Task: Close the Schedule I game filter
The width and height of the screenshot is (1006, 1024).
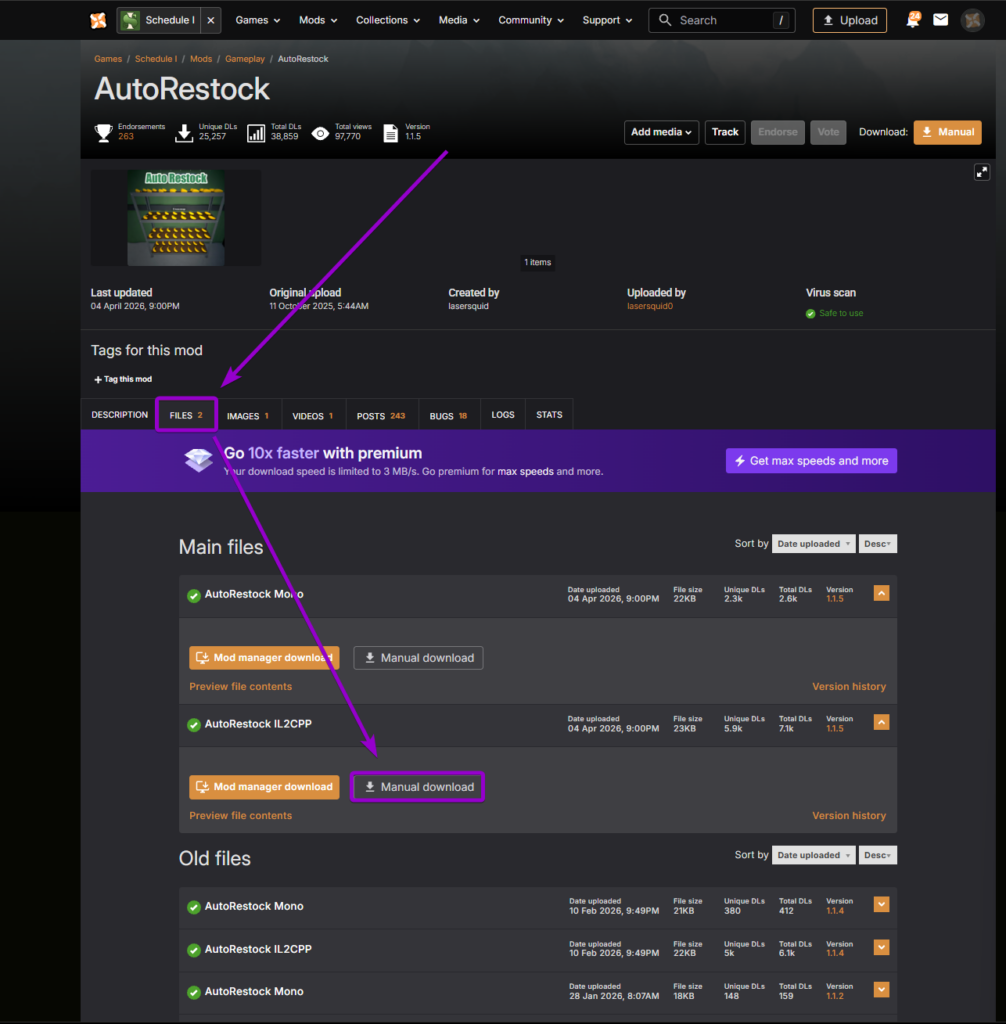Action: [x=210, y=20]
